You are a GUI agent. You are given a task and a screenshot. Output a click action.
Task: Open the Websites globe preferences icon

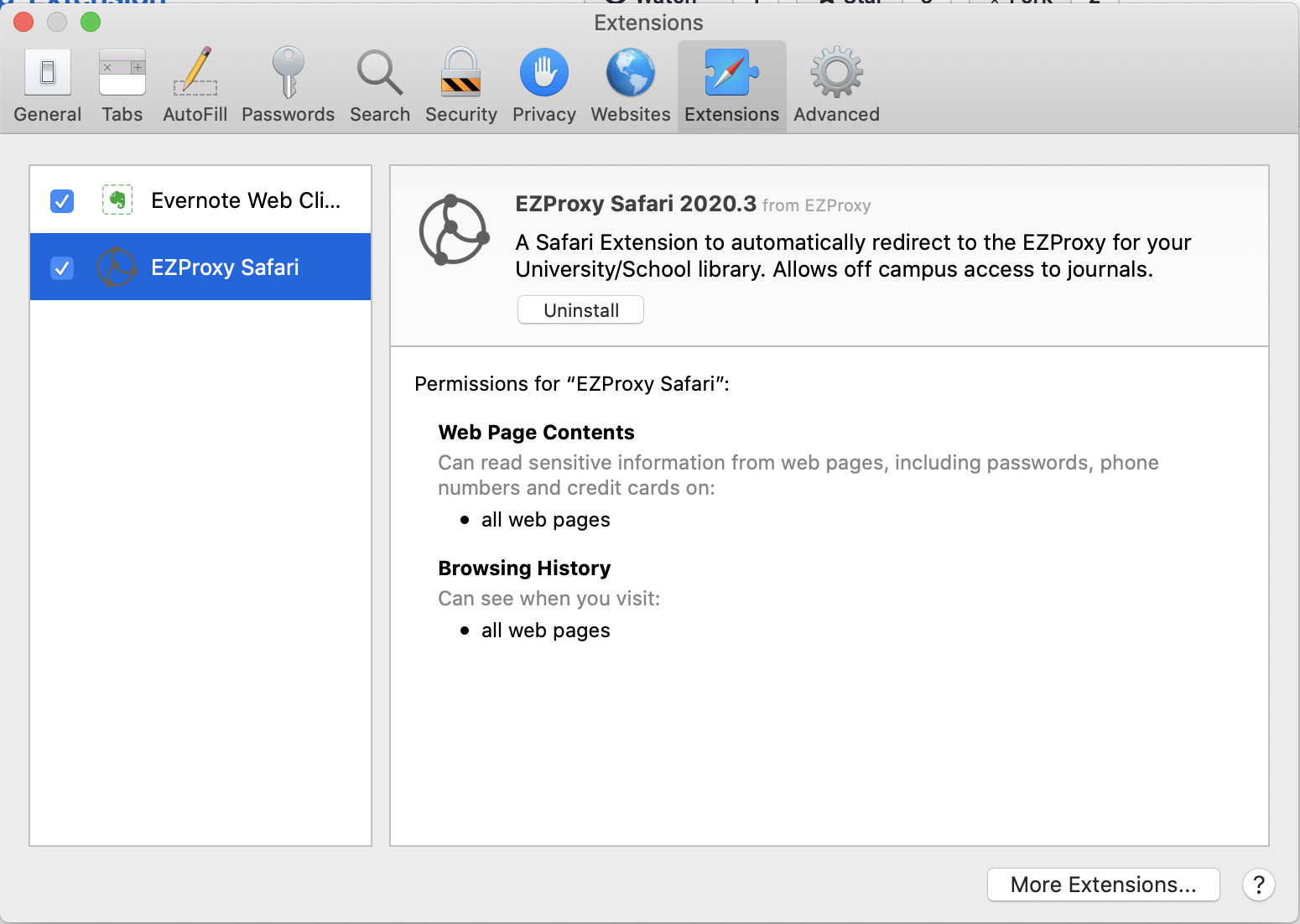click(630, 84)
